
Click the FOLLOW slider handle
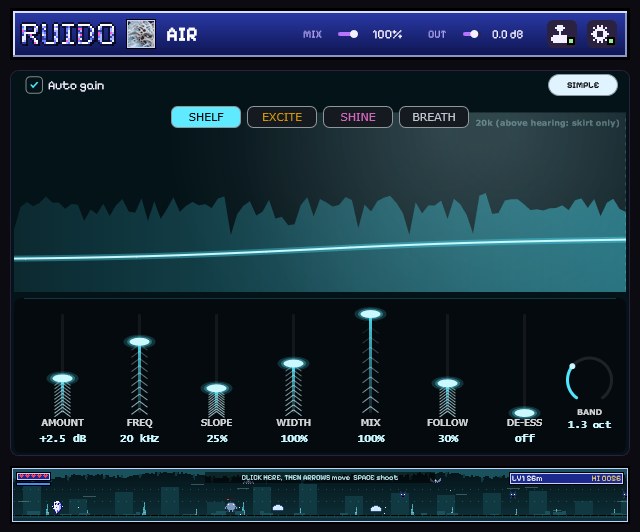point(447,383)
